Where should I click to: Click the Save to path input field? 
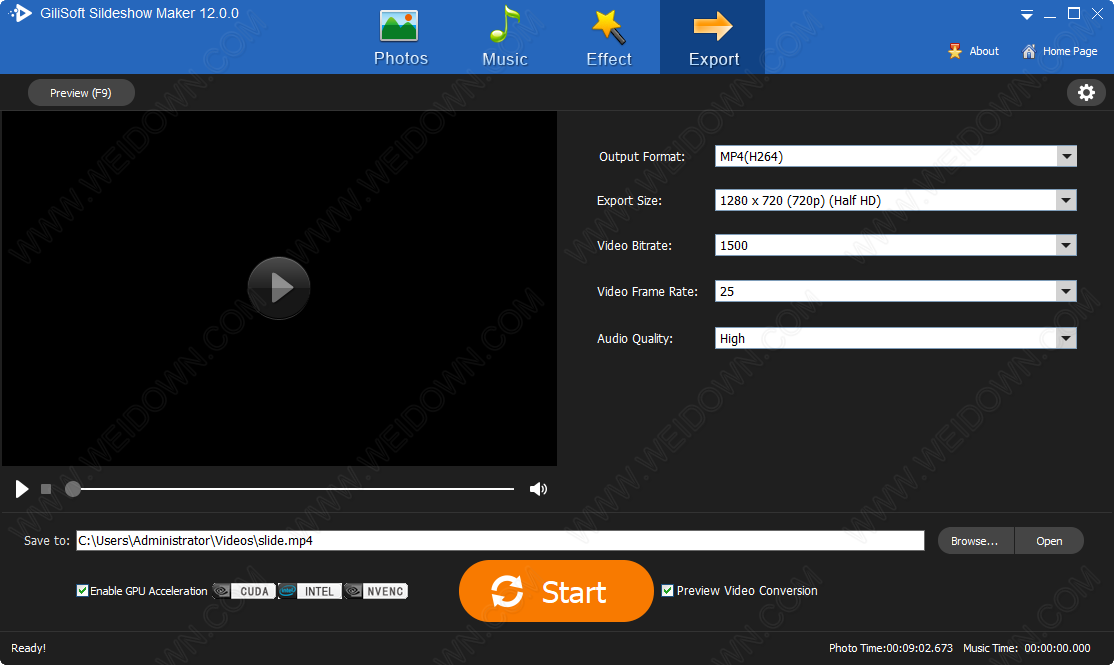(500, 541)
